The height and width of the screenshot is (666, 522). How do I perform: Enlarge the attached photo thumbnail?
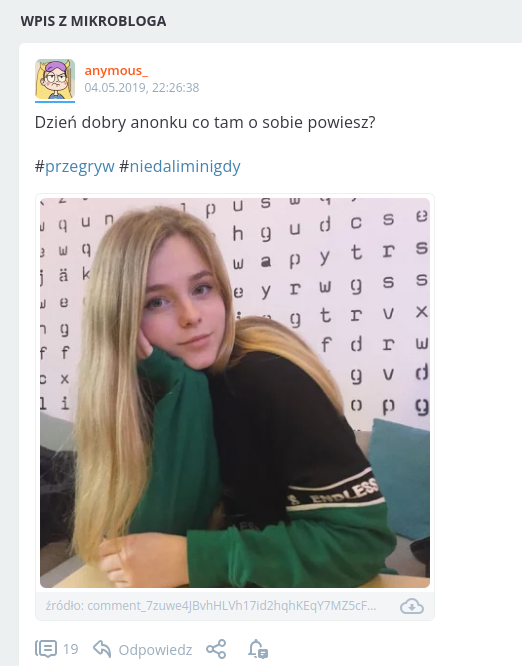point(235,393)
